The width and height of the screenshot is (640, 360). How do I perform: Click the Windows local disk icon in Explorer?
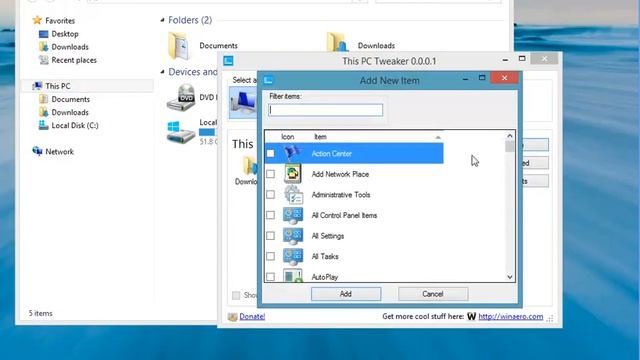[x=181, y=132]
